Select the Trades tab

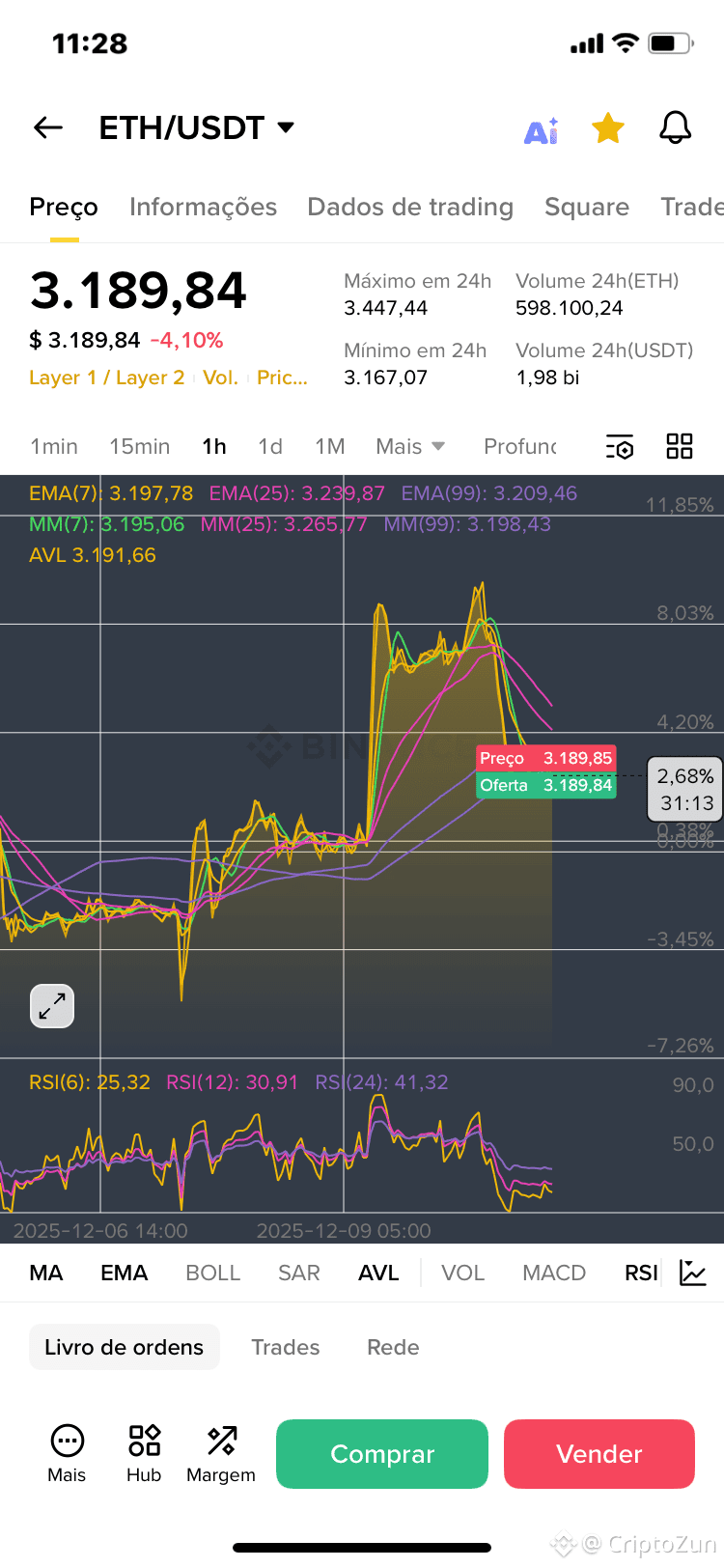coord(285,1347)
